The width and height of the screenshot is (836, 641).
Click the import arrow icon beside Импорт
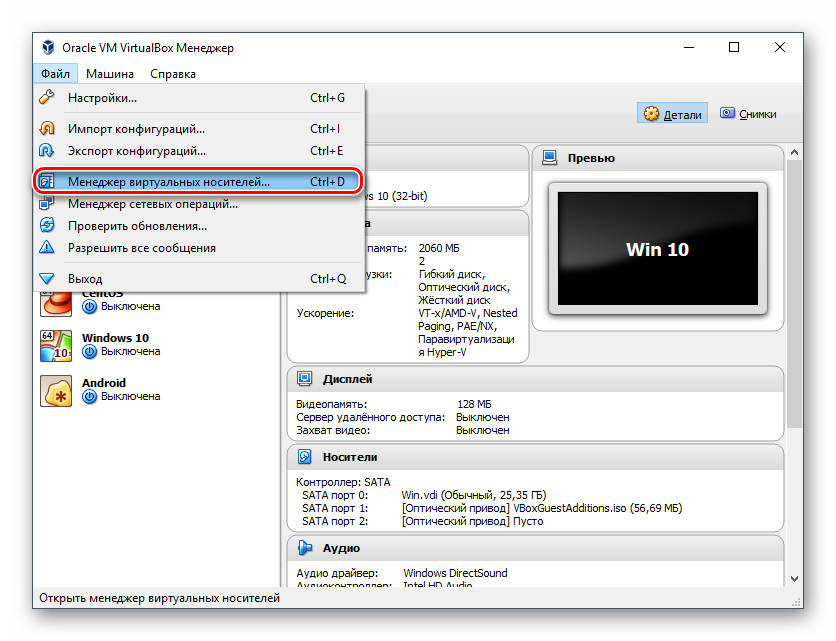pyautogui.click(x=47, y=129)
